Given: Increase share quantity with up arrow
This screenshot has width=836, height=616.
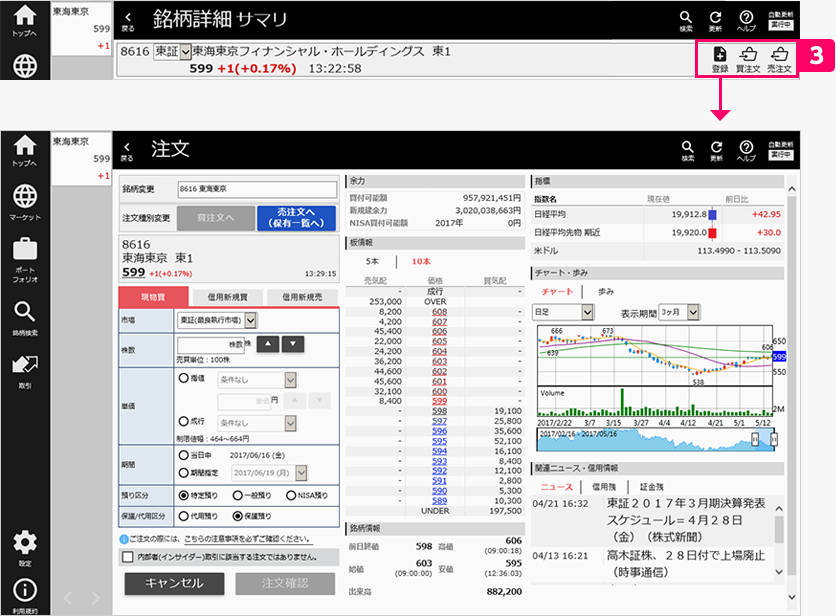Looking at the screenshot, I should [268, 344].
